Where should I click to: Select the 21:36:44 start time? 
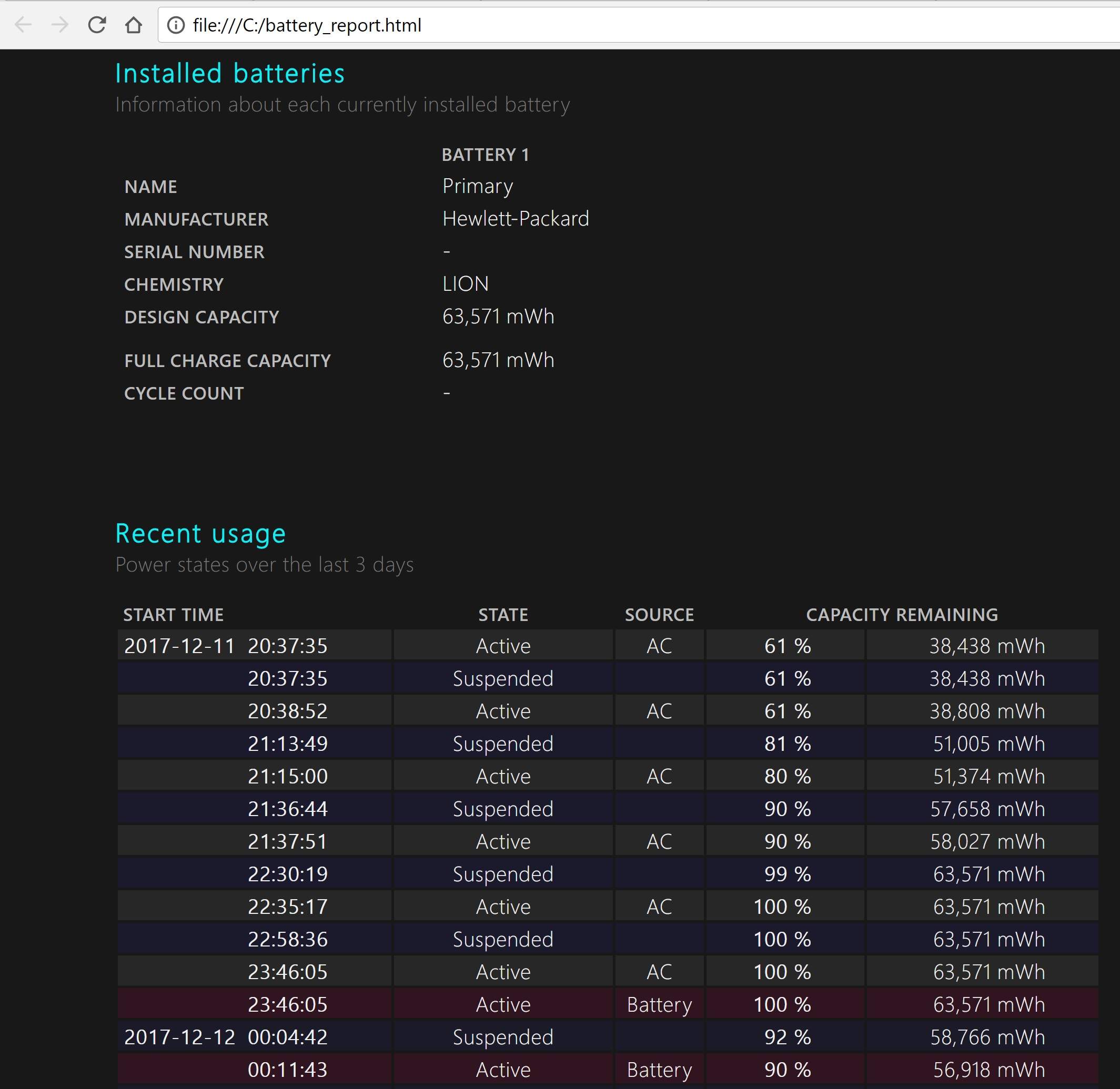pos(287,809)
